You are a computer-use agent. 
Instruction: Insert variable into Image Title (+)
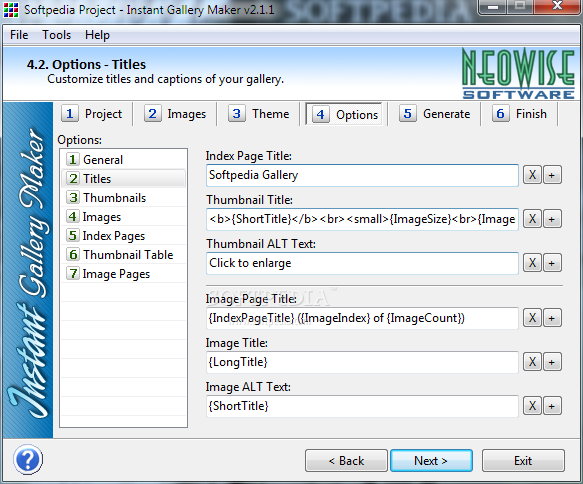click(x=552, y=362)
